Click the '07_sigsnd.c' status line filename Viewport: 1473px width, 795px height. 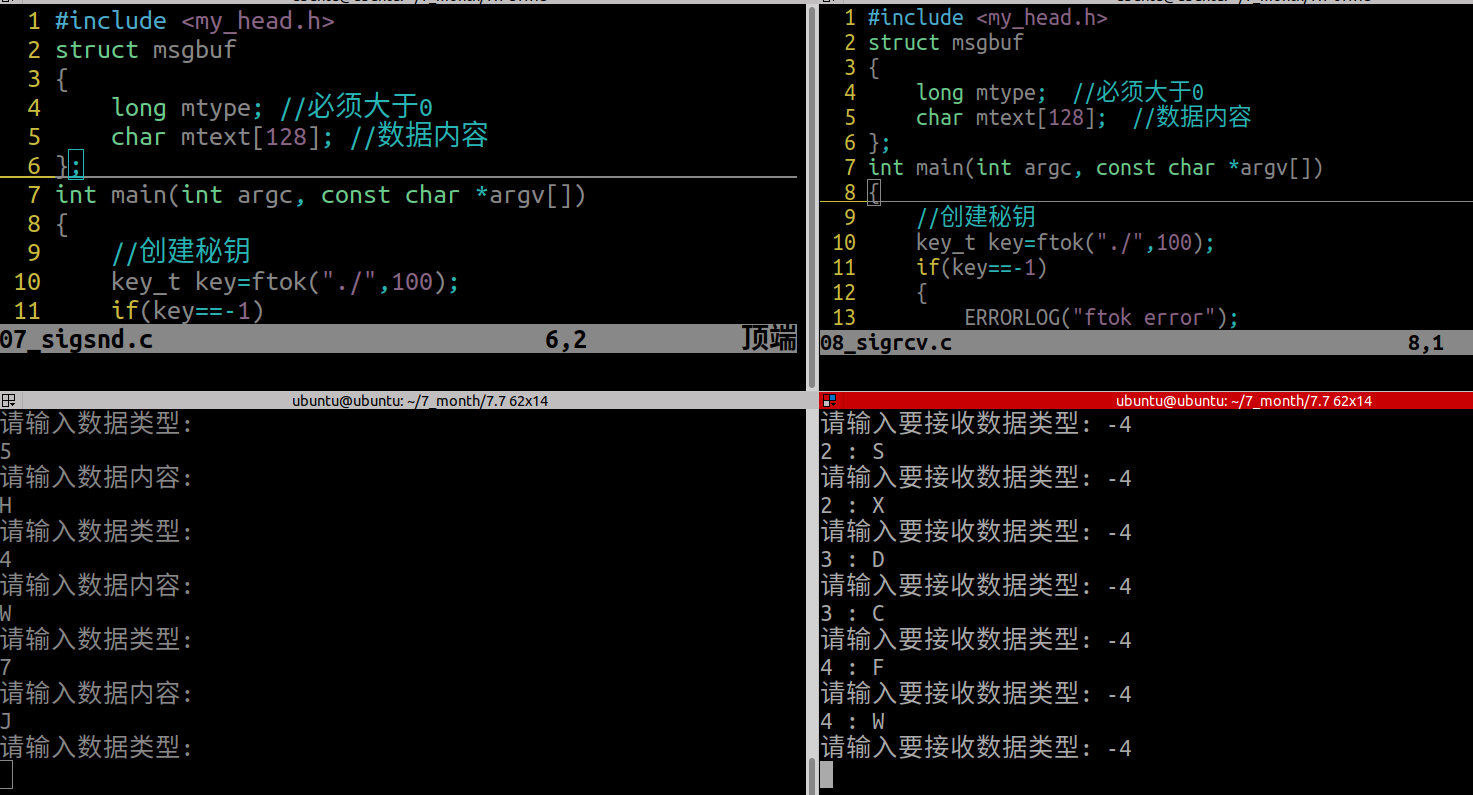(77, 340)
